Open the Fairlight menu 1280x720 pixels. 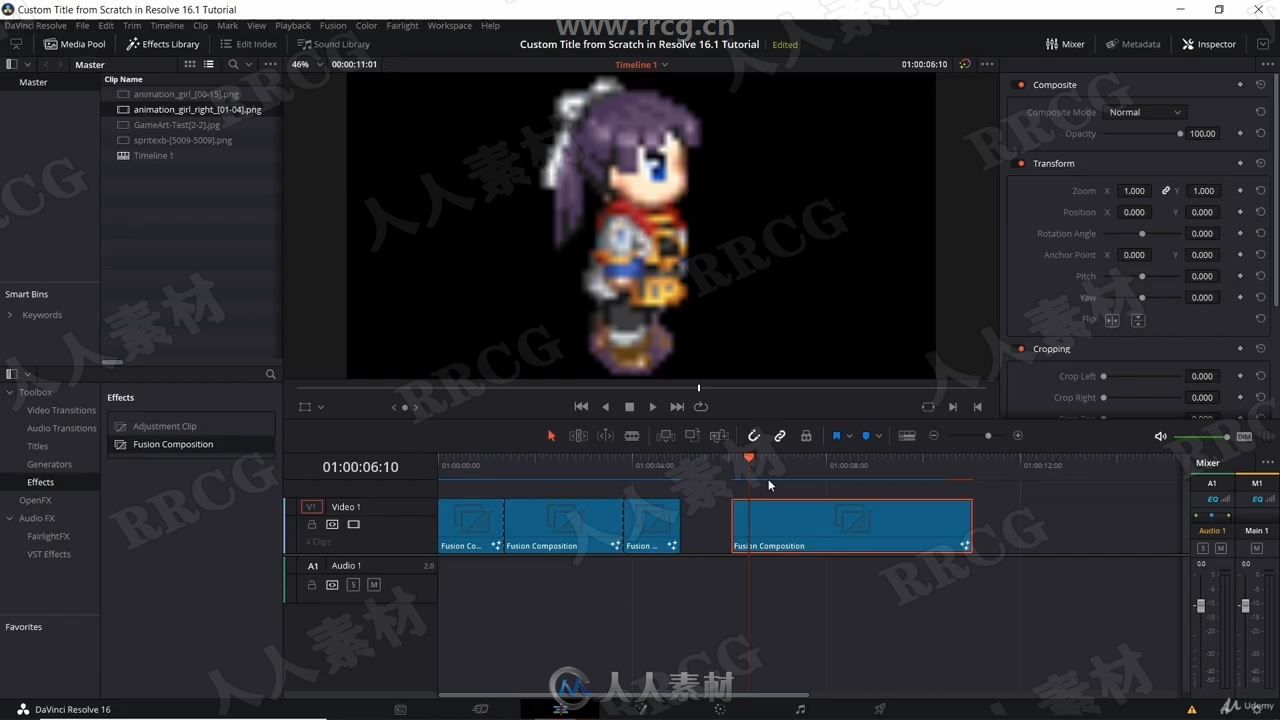(x=402, y=26)
